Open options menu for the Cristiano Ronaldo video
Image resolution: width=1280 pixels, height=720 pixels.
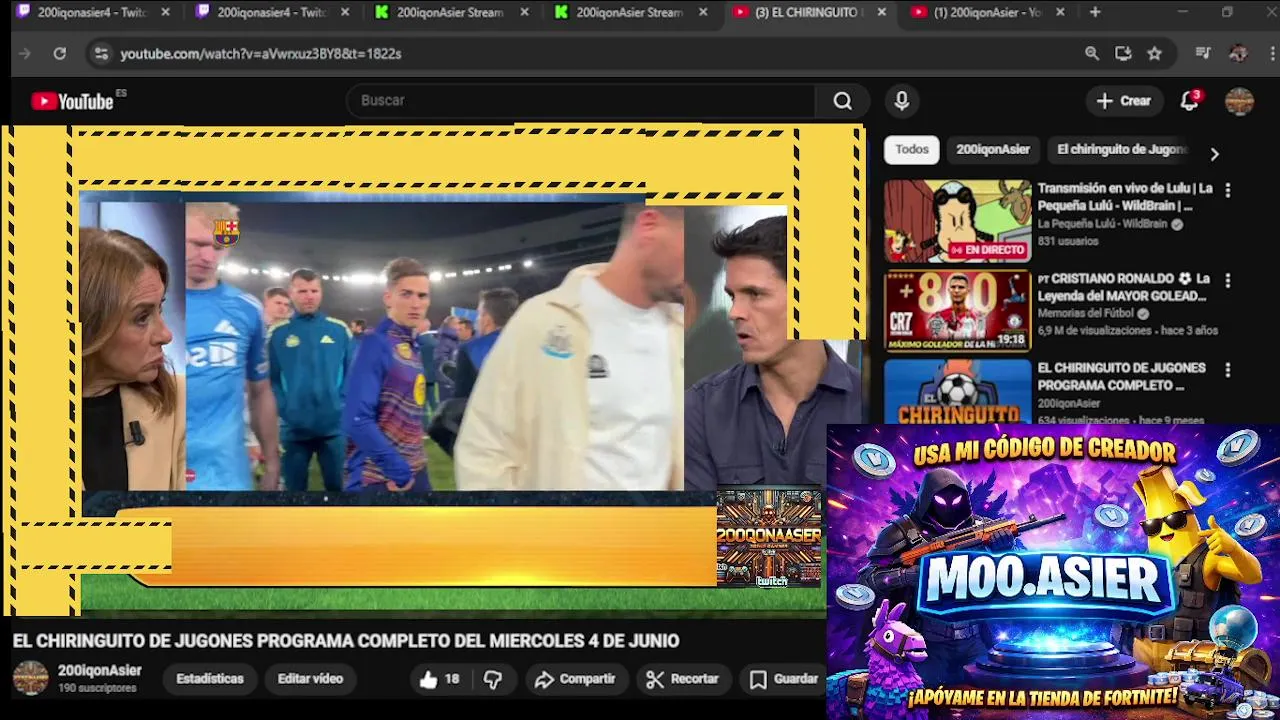pyautogui.click(x=1228, y=280)
